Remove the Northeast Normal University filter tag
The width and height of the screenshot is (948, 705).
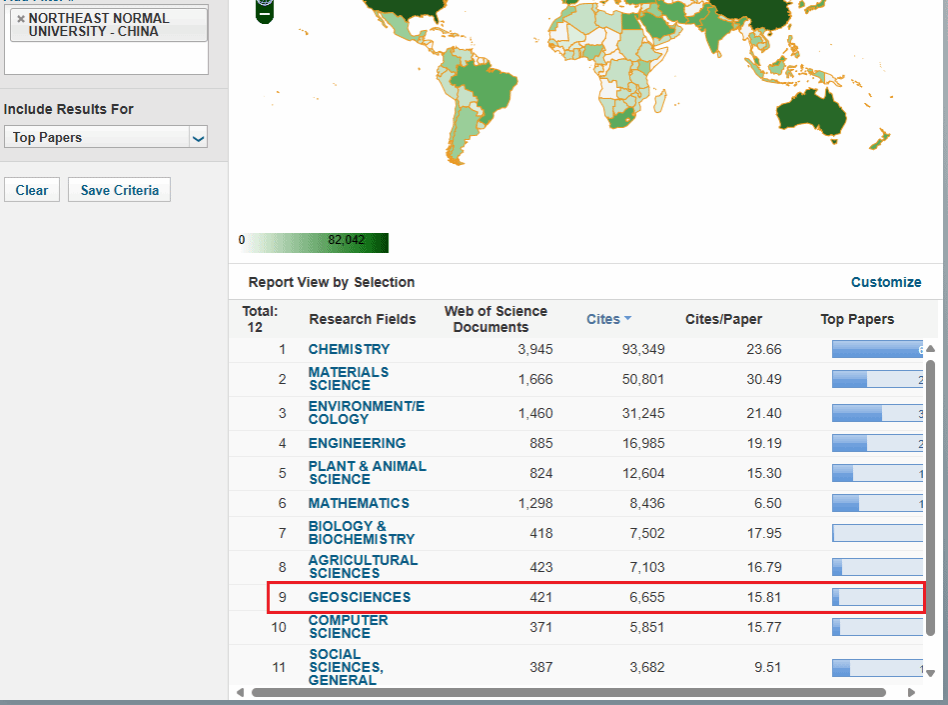click(x=20, y=19)
